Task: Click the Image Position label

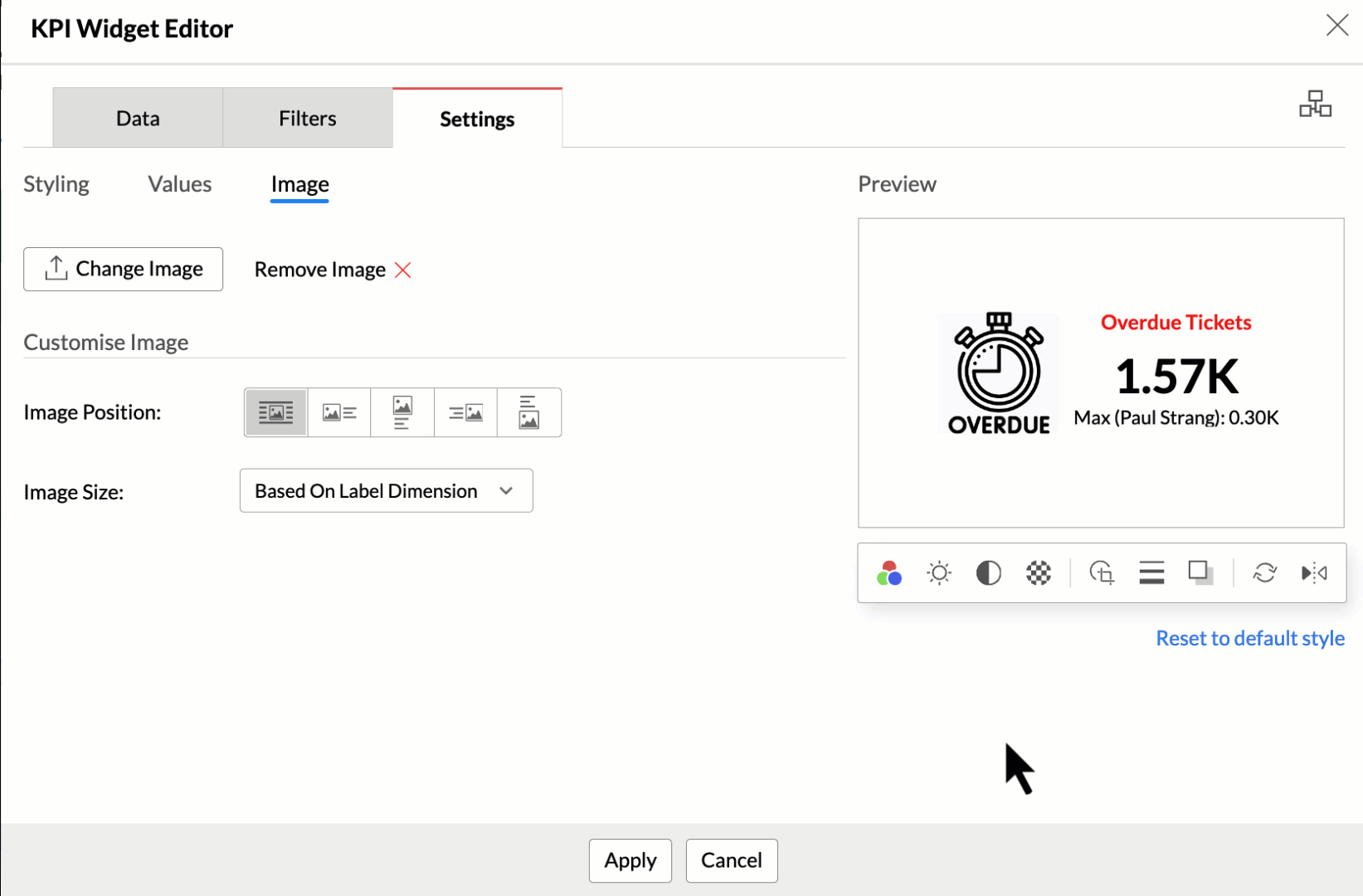Action: point(92,412)
